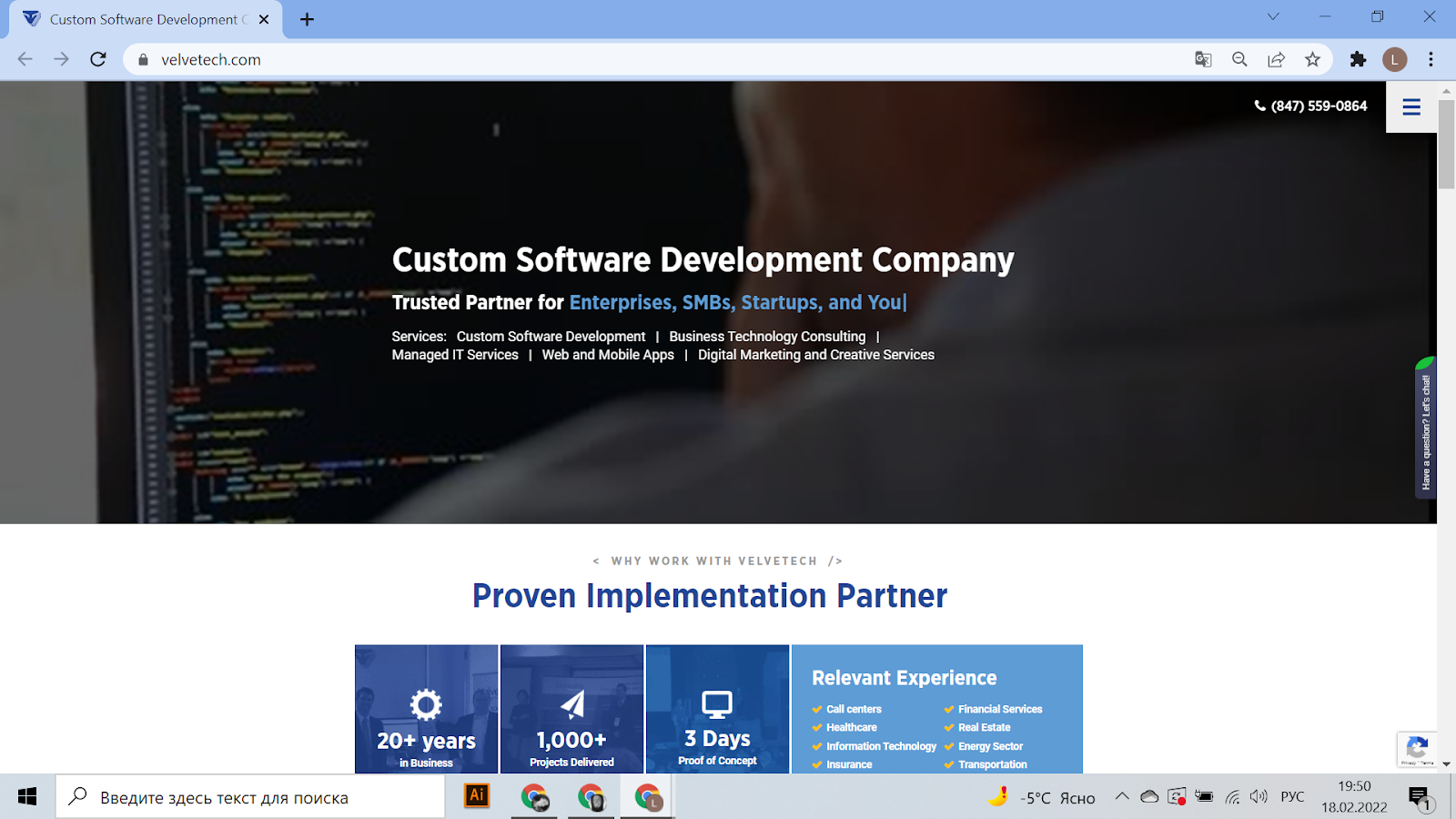1456x819 pixels.
Task: Click the gear icon on 20+ years card
Action: coord(426,704)
